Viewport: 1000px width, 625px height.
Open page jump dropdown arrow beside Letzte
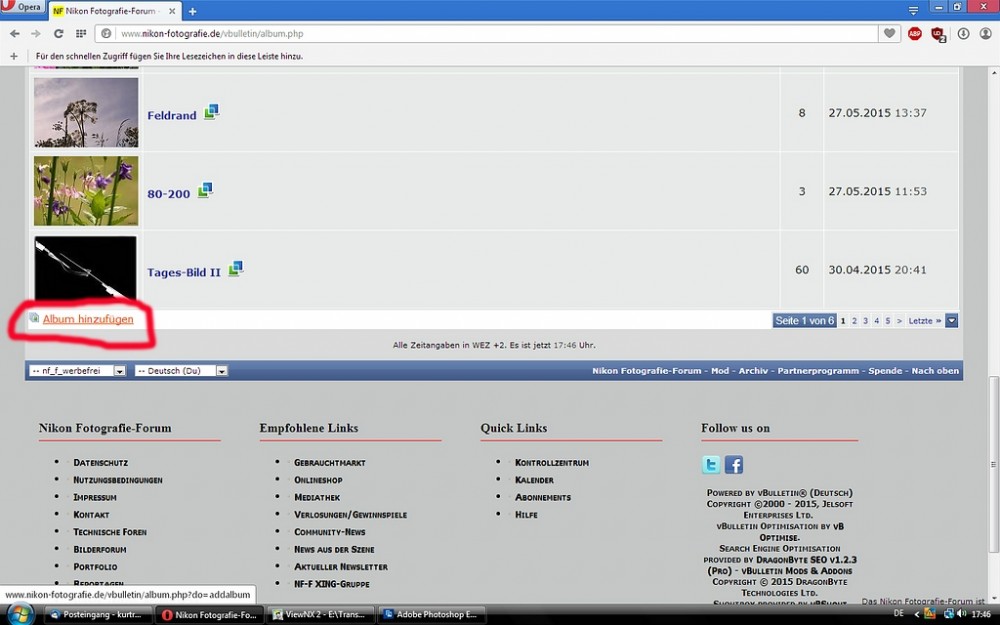[x=951, y=321]
